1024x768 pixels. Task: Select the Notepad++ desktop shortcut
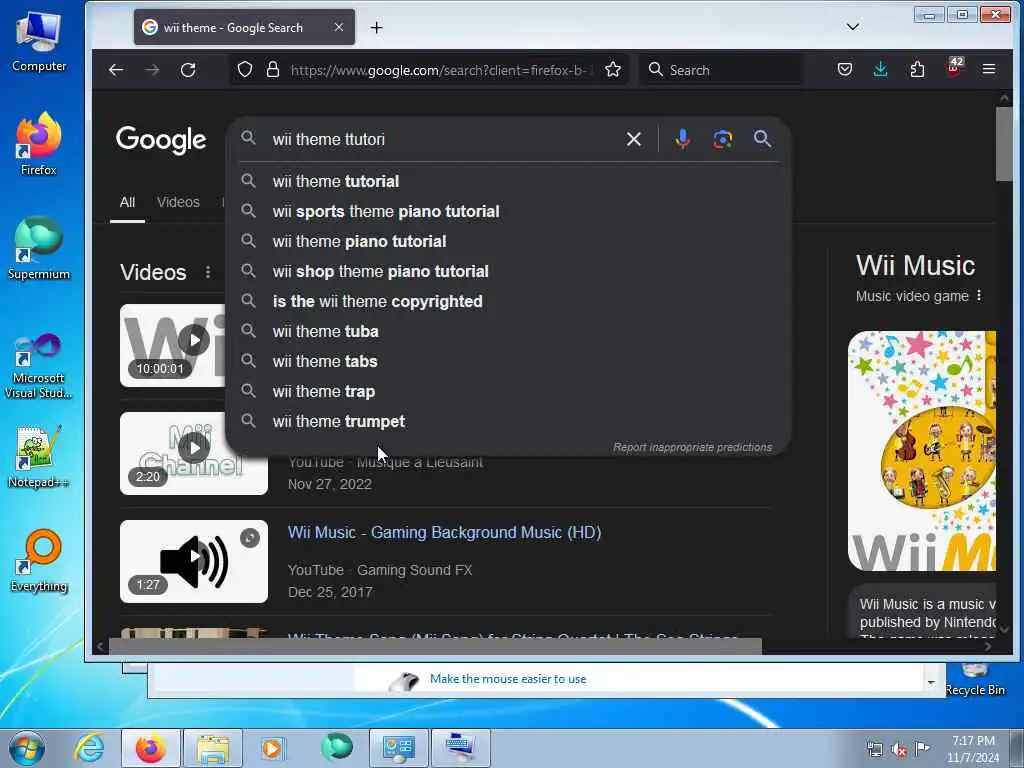[39, 456]
